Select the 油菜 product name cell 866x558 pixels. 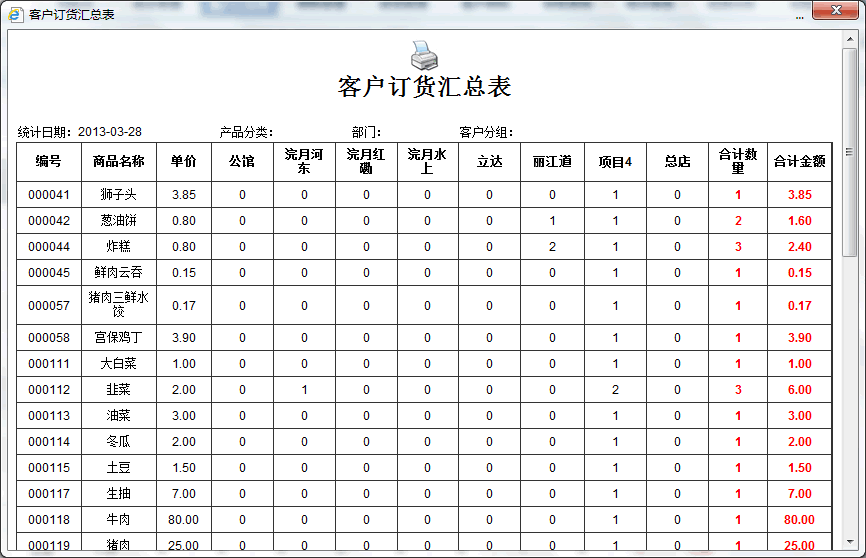(119, 415)
